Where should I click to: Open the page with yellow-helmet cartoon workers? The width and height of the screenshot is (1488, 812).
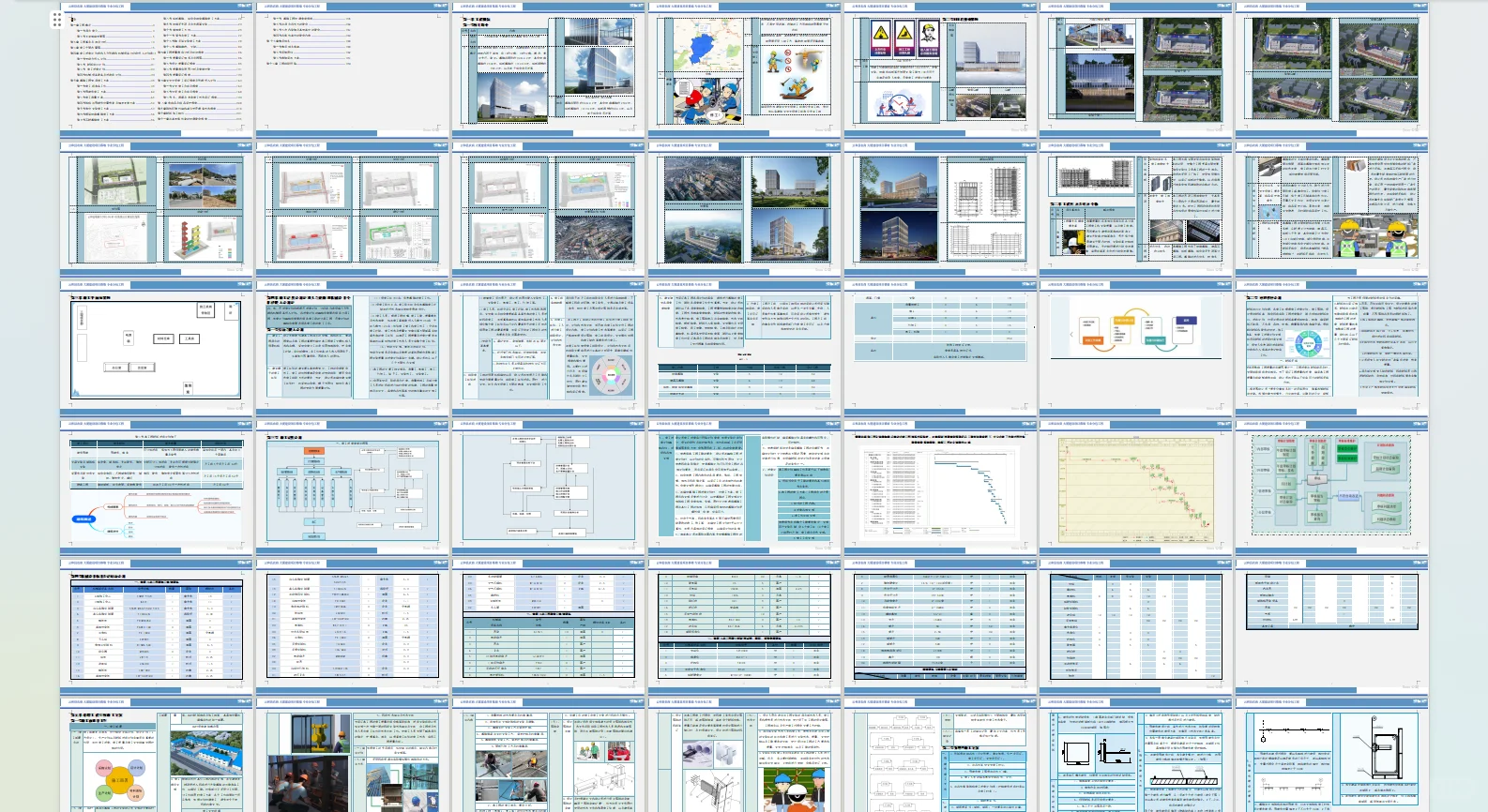1331,208
